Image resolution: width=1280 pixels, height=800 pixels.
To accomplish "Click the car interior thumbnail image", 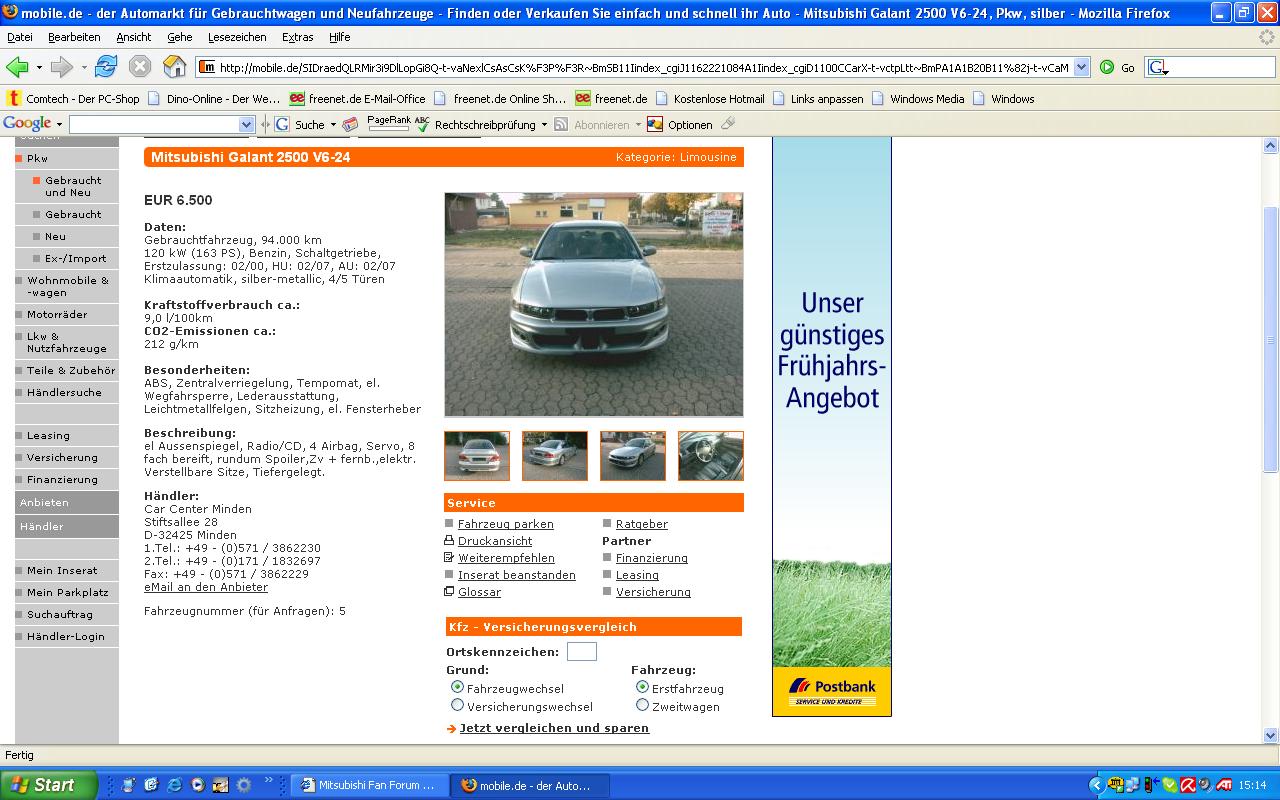I will pyautogui.click(x=710, y=456).
